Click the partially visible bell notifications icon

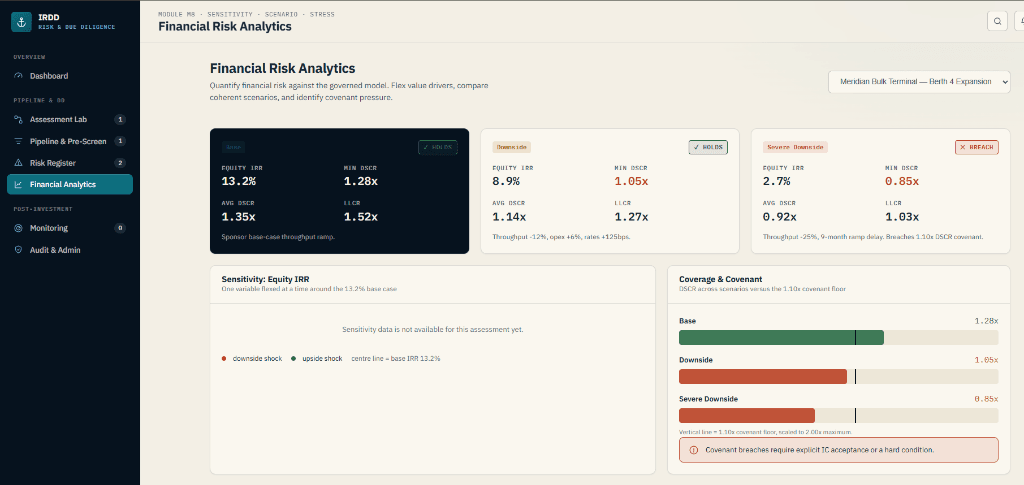1019,21
